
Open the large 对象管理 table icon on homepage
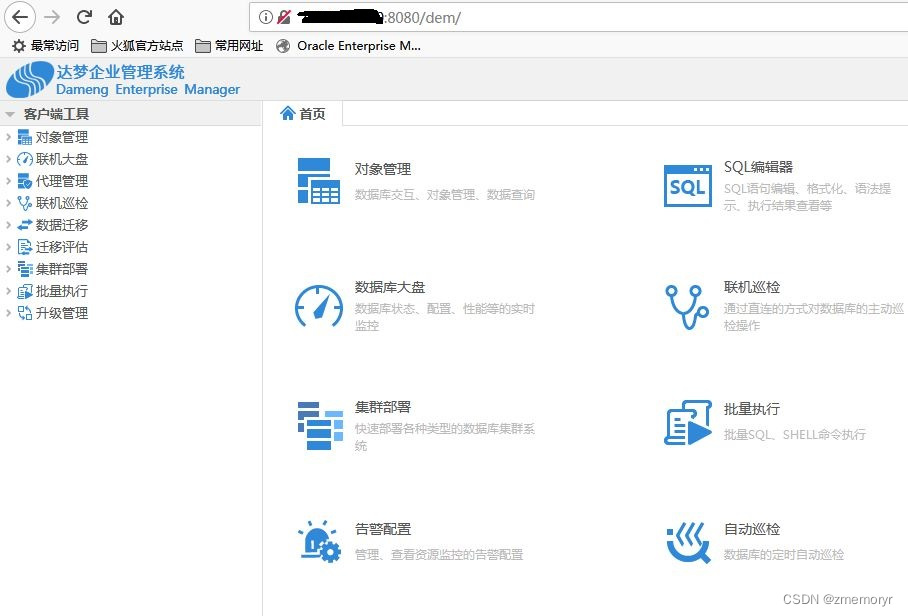pyautogui.click(x=318, y=181)
